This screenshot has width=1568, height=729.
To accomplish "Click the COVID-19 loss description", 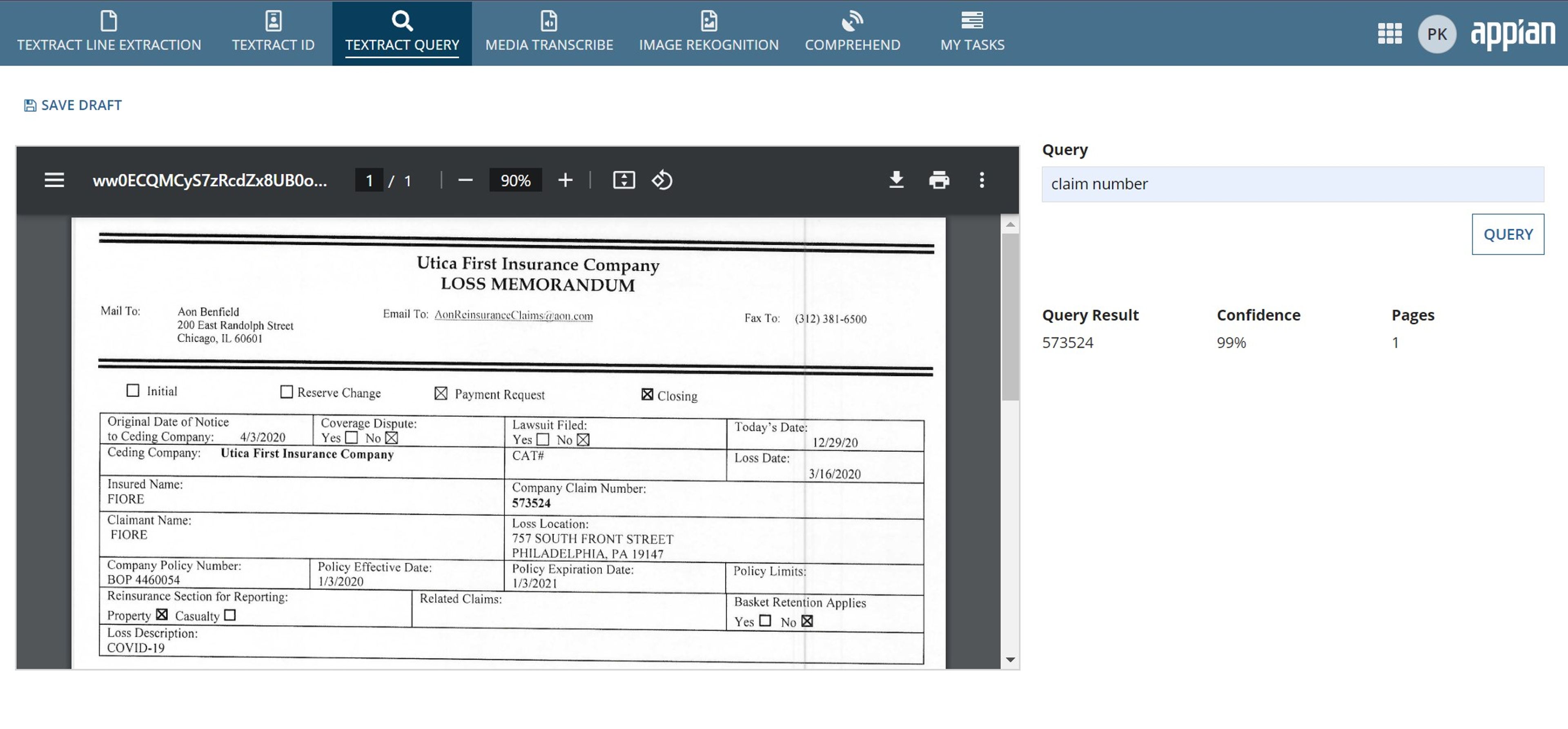I will click(135, 648).
